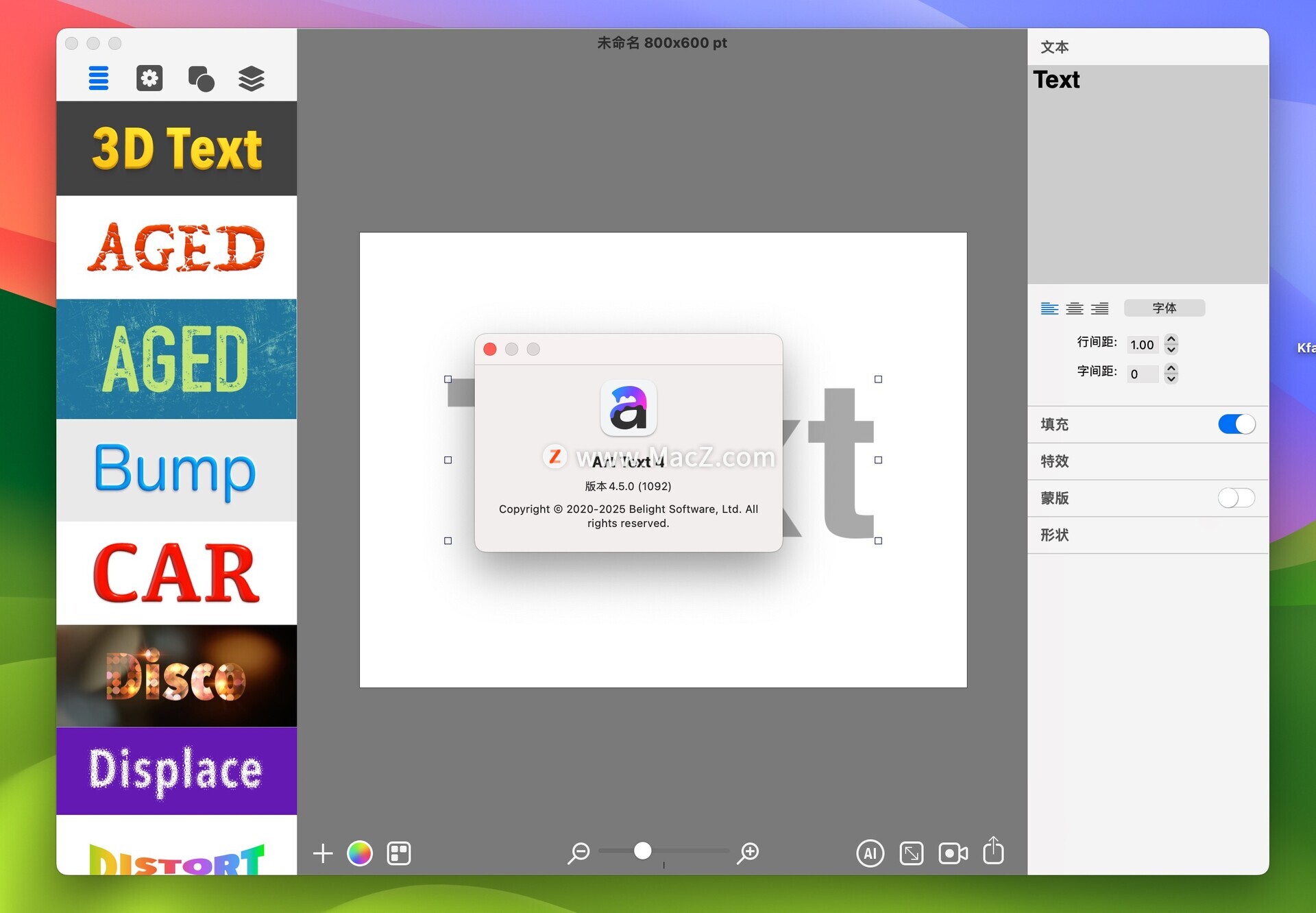This screenshot has height=913, width=1316.
Task: Align text right
Action: (1099, 308)
